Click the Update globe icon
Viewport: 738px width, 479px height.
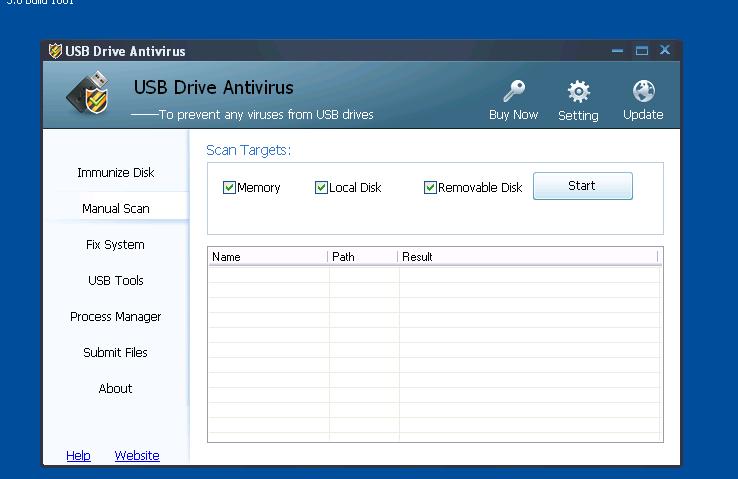tap(643, 91)
